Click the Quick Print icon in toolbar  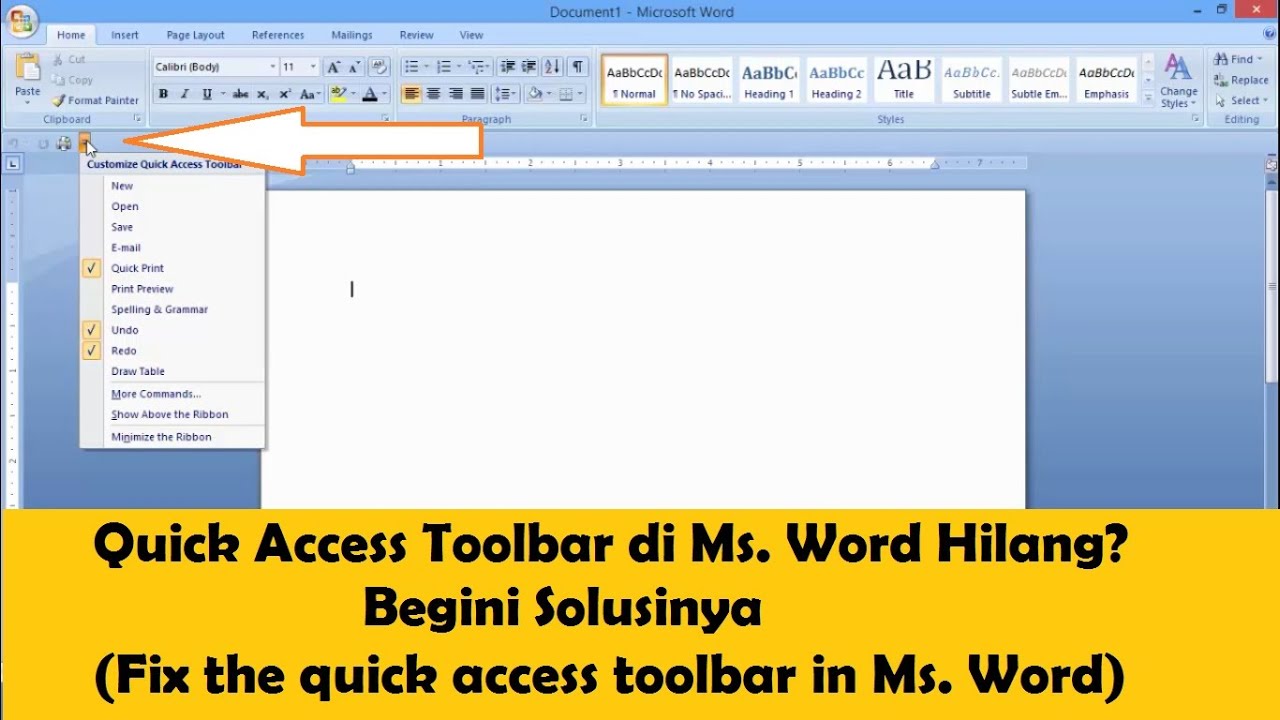(x=64, y=144)
